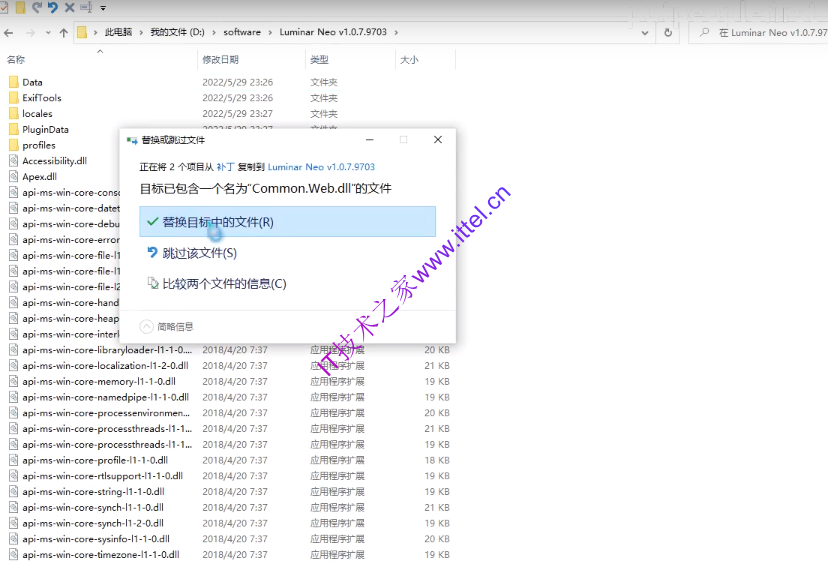
Task: Expand chevron after software breadcrumb
Action: (x=270, y=33)
